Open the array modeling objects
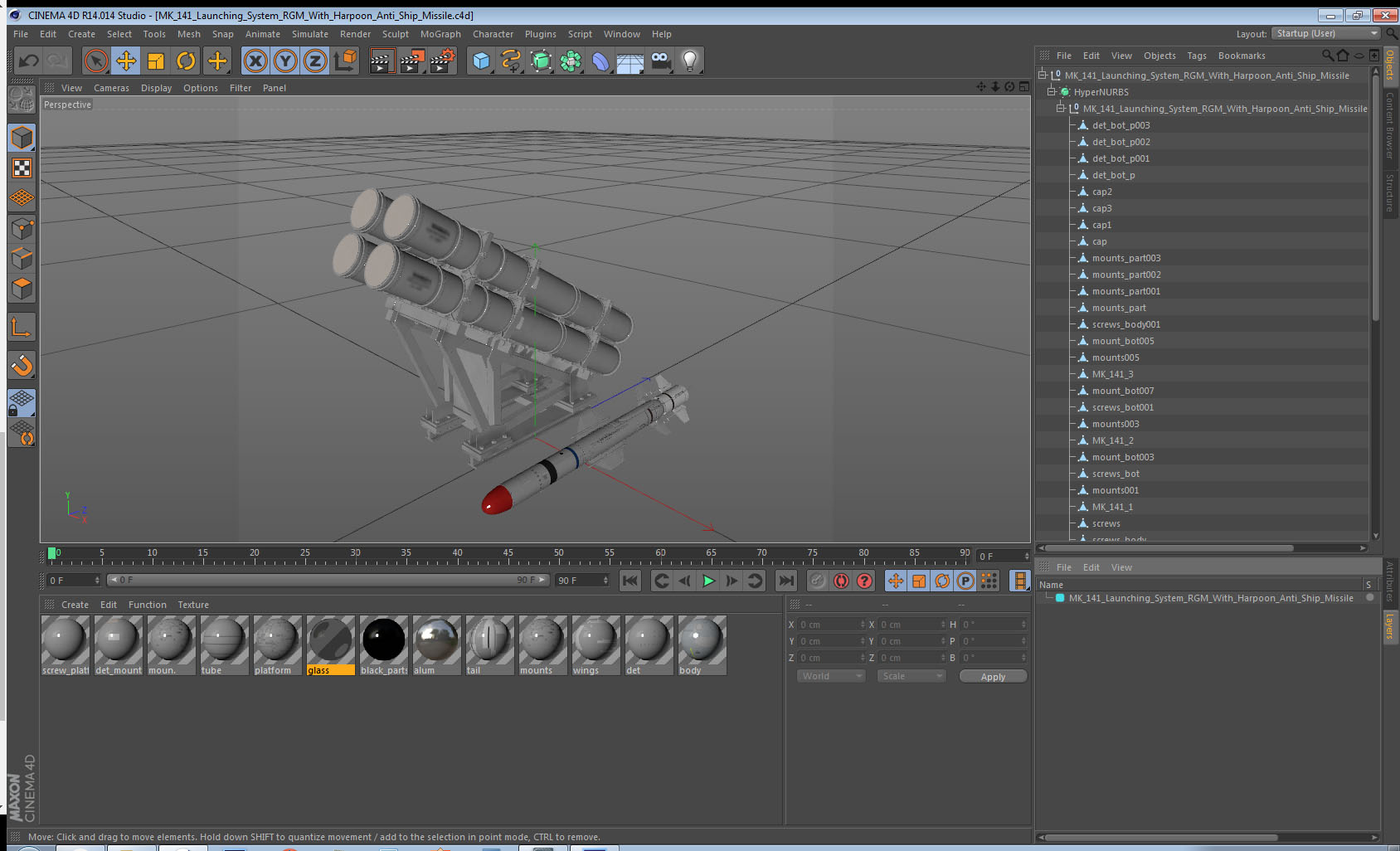The height and width of the screenshot is (851, 1400). (x=571, y=61)
